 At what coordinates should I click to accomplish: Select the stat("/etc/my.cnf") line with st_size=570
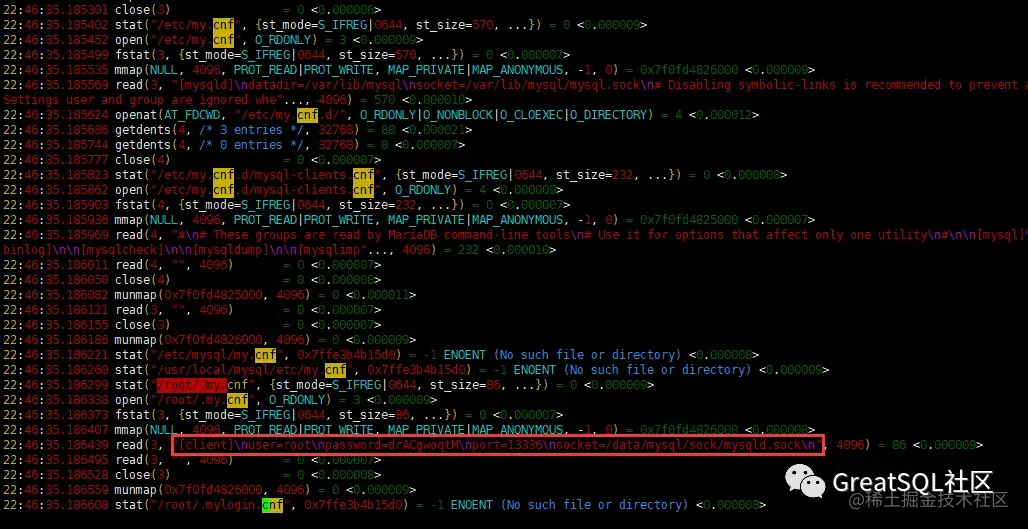tap(325, 25)
